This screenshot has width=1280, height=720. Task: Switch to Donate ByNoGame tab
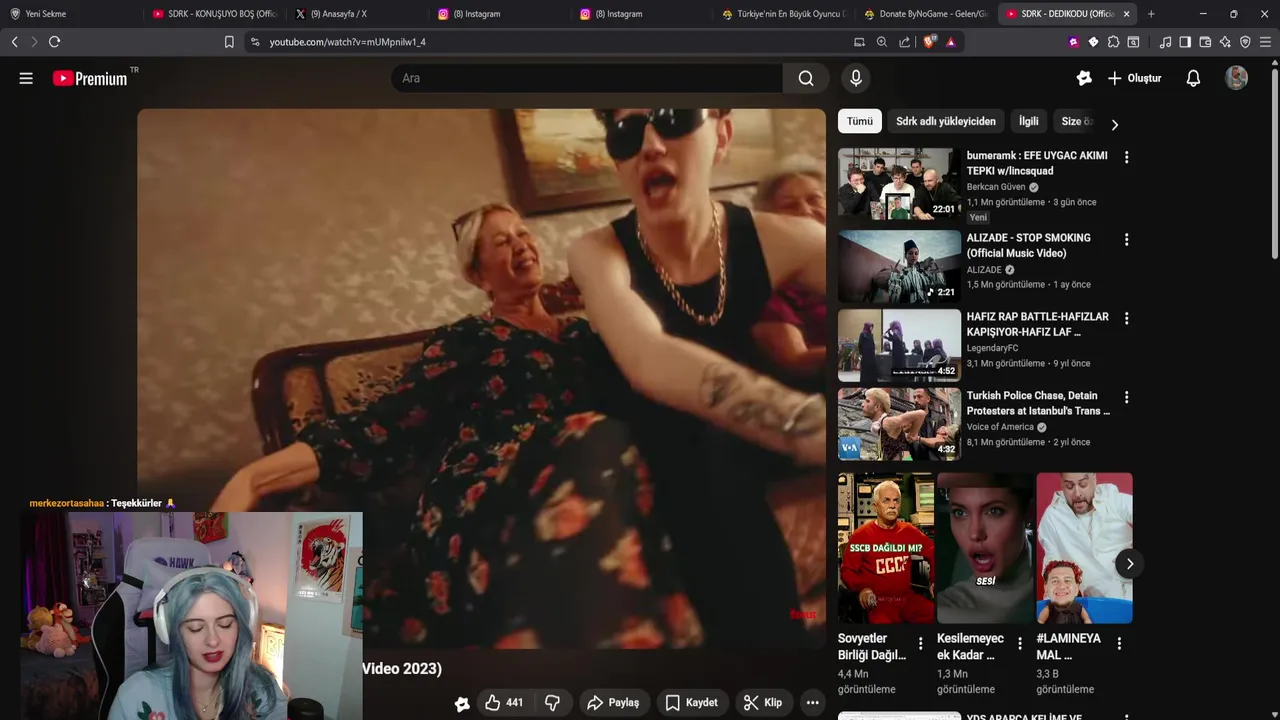926,14
